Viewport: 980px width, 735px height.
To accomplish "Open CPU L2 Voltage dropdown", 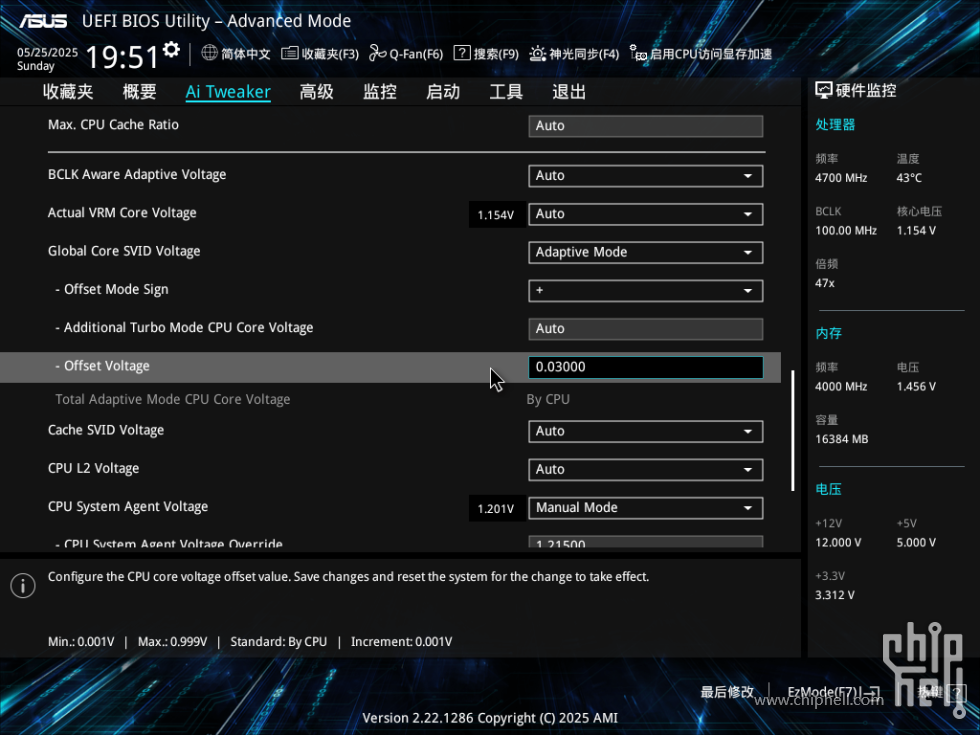I will [646, 469].
